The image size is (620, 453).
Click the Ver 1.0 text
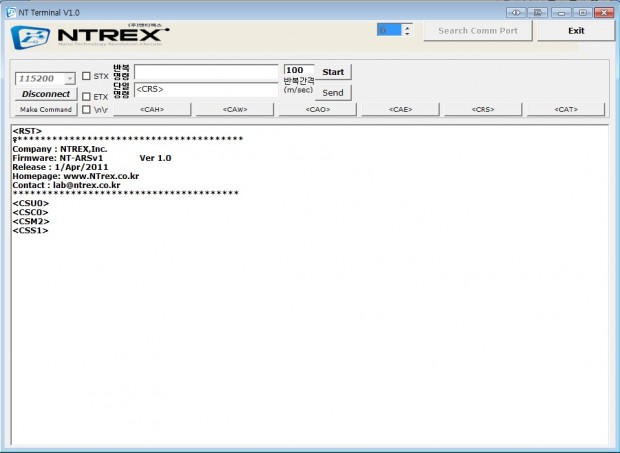(x=155, y=158)
